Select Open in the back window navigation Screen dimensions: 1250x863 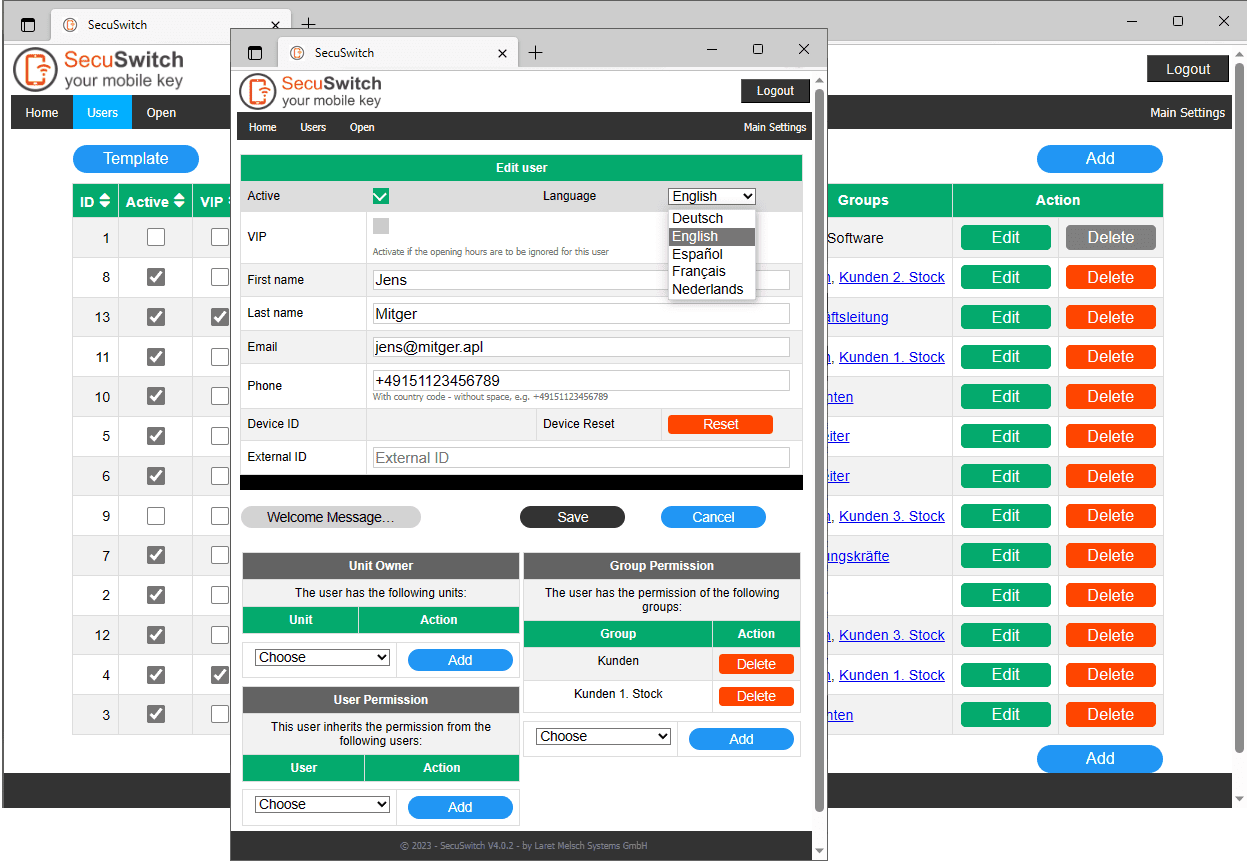[x=161, y=113]
